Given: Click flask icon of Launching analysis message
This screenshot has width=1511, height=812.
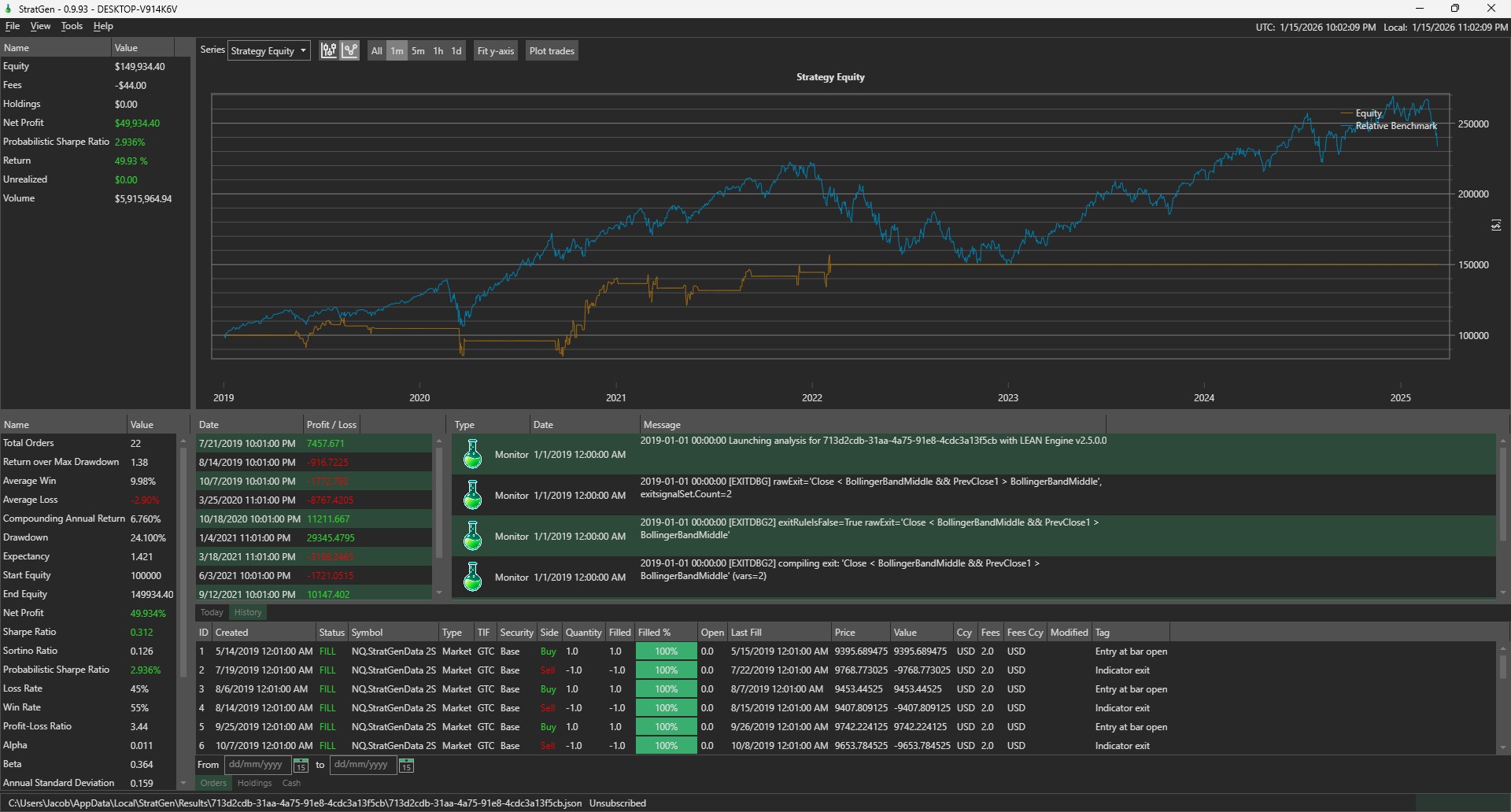Looking at the screenshot, I should click(473, 455).
